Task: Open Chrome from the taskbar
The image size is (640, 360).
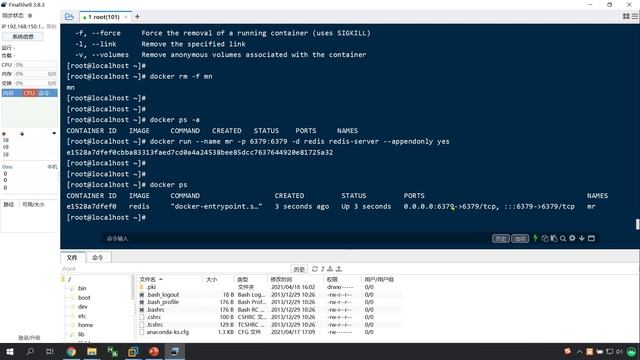Action: pyautogui.click(x=71, y=351)
